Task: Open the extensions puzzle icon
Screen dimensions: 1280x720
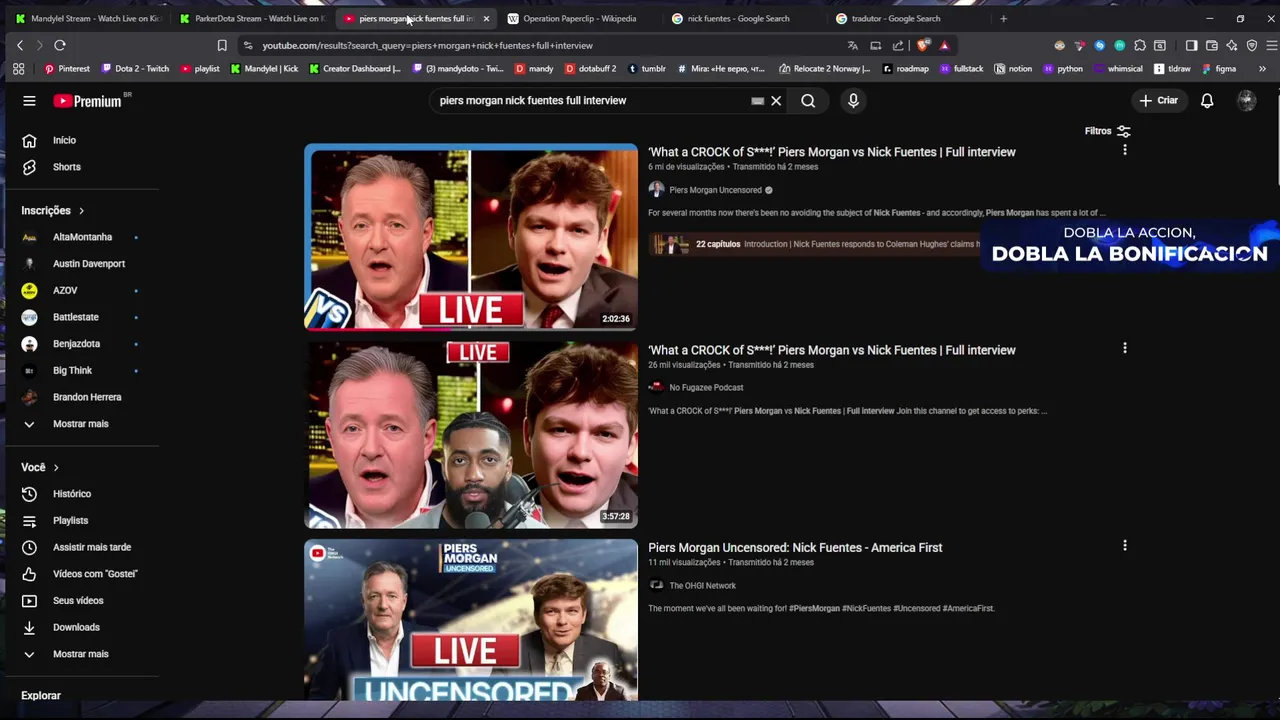Action: [1139, 45]
